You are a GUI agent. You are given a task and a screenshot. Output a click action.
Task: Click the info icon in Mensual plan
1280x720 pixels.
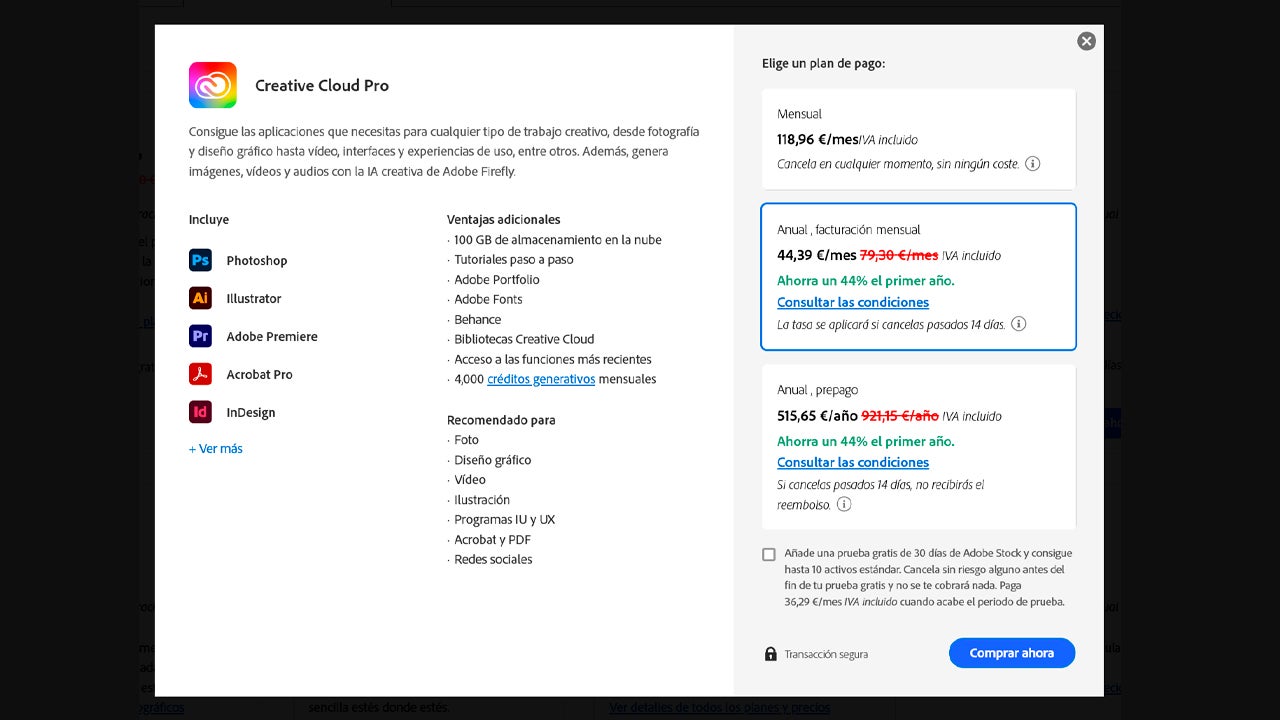(x=1033, y=164)
